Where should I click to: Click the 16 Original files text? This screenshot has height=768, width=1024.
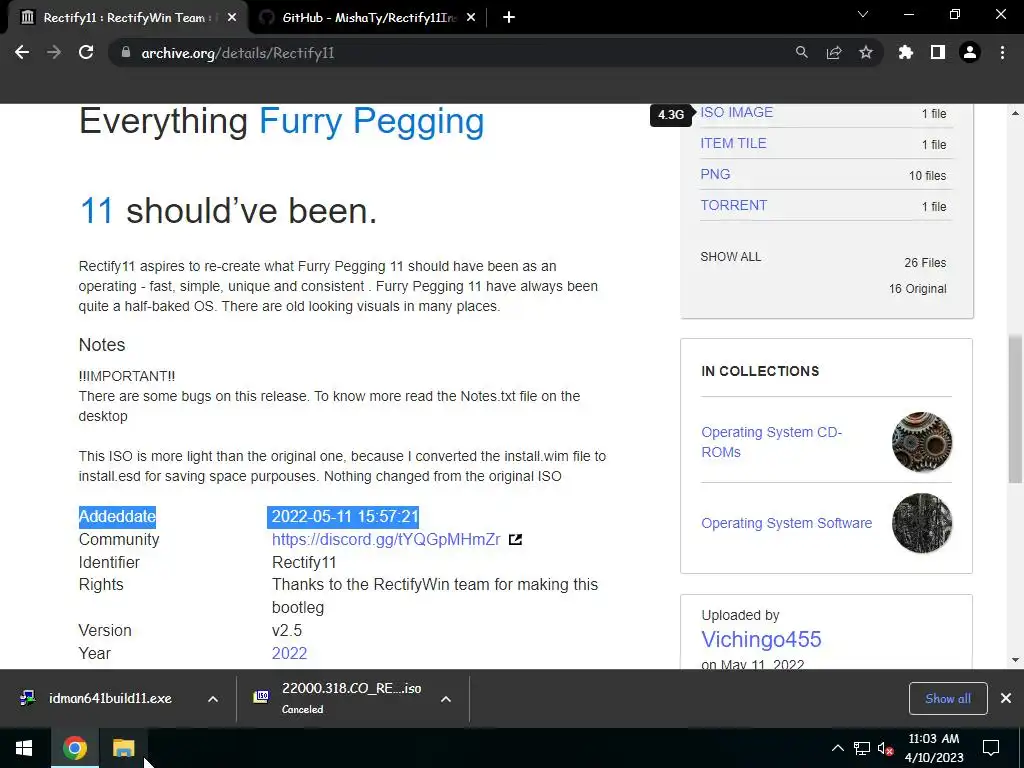[918, 289]
